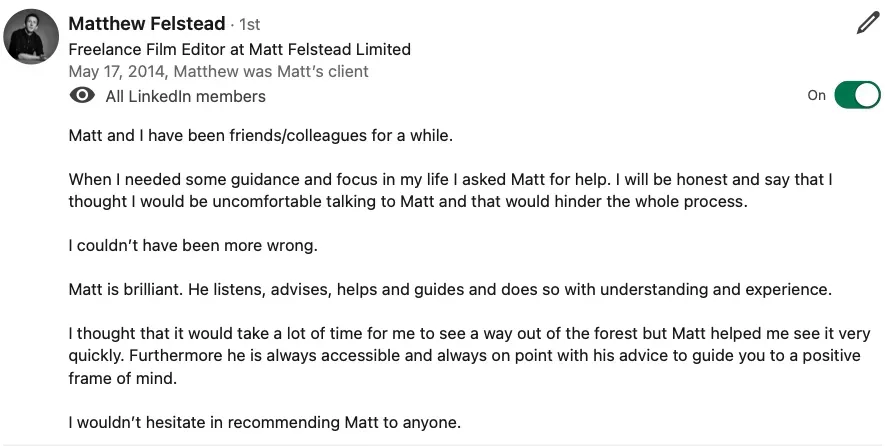
Task: Click the "positive frame of mind" line
Action: 123,378
